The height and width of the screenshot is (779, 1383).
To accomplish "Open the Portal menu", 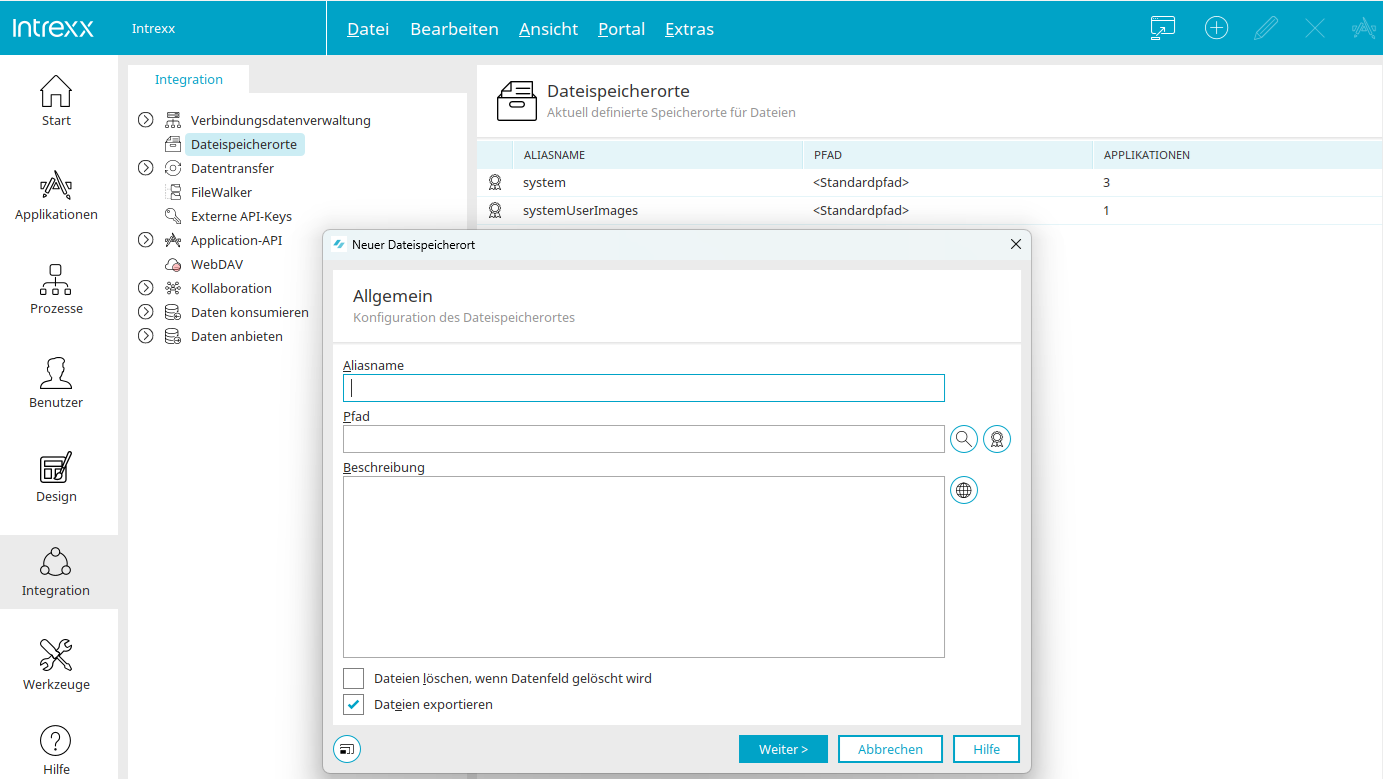I will [621, 29].
